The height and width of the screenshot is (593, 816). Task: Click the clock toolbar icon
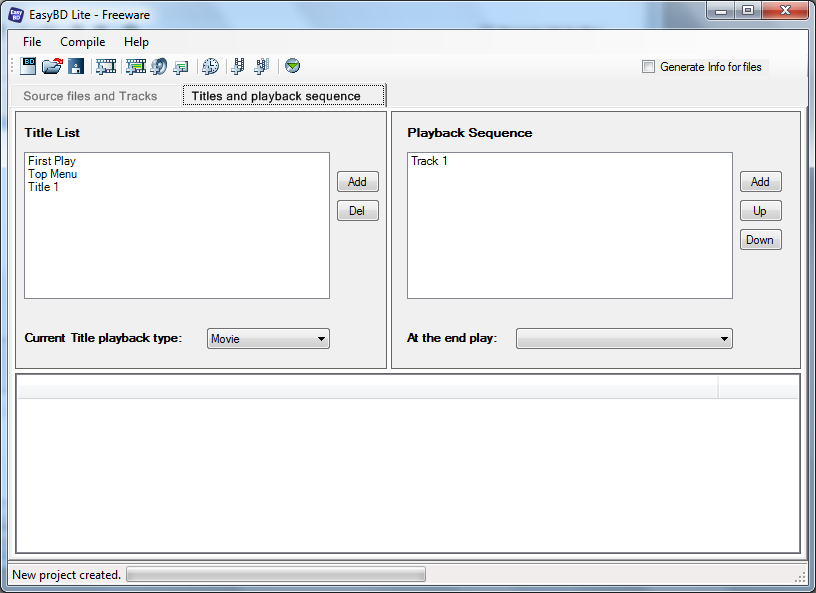pos(211,66)
